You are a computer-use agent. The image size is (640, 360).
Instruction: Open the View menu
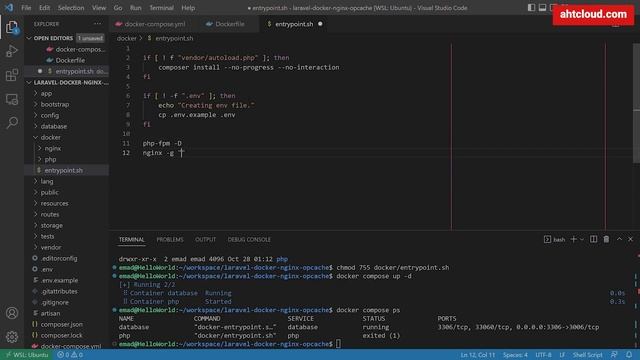(99, 8)
